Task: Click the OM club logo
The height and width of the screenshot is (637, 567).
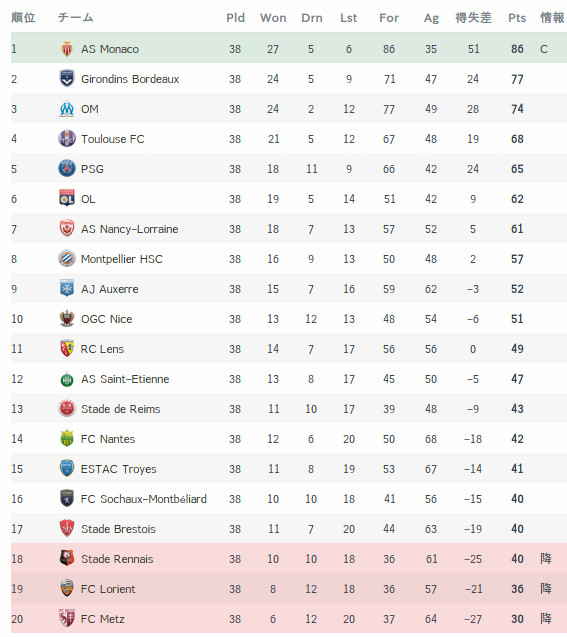Action: [67, 109]
